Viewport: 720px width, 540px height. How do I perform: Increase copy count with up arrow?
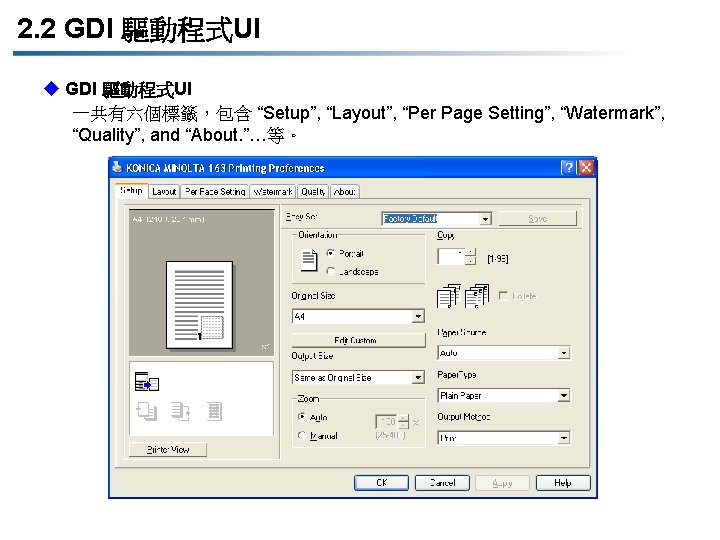(471, 253)
